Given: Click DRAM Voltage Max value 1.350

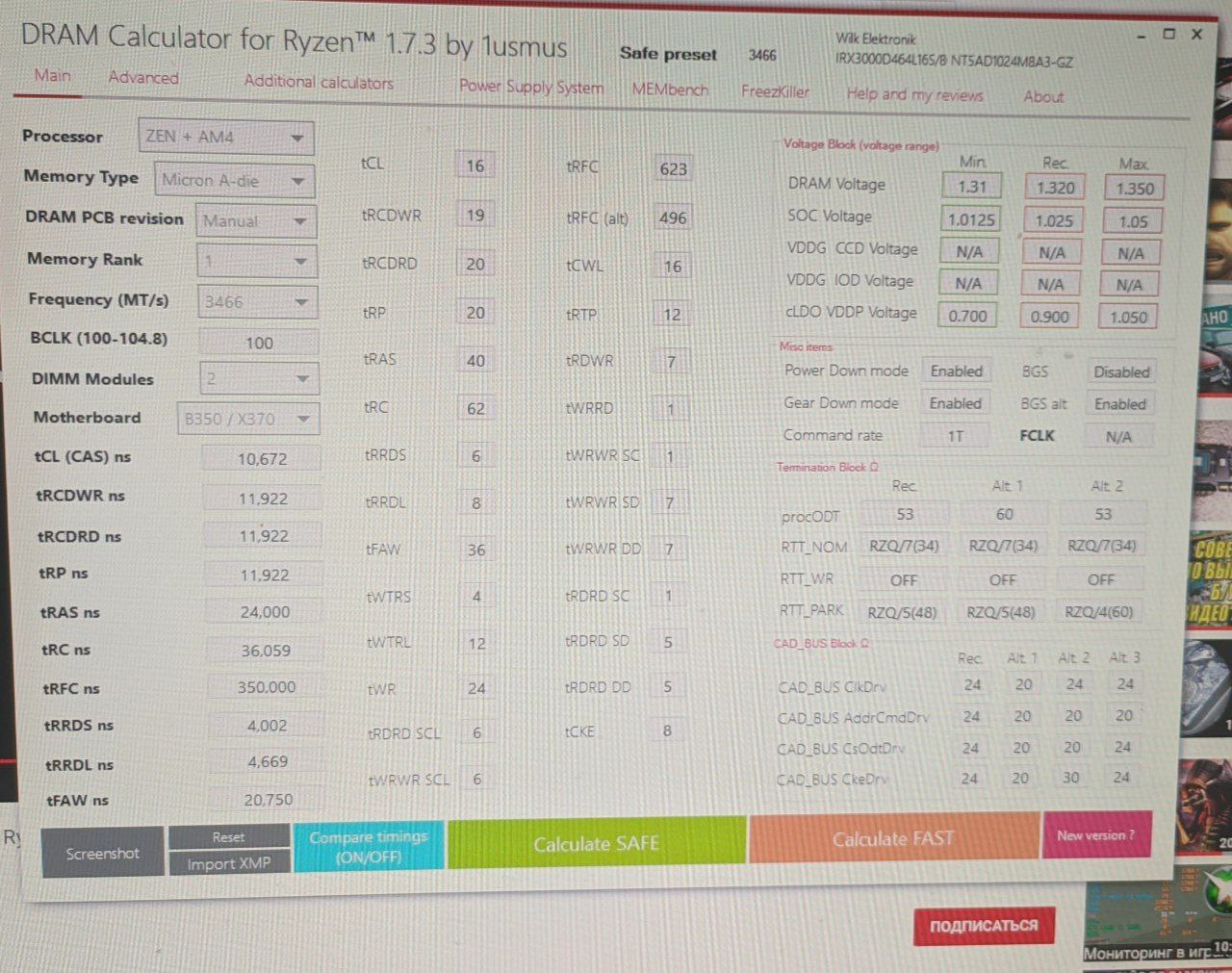Looking at the screenshot, I should (x=1135, y=189).
